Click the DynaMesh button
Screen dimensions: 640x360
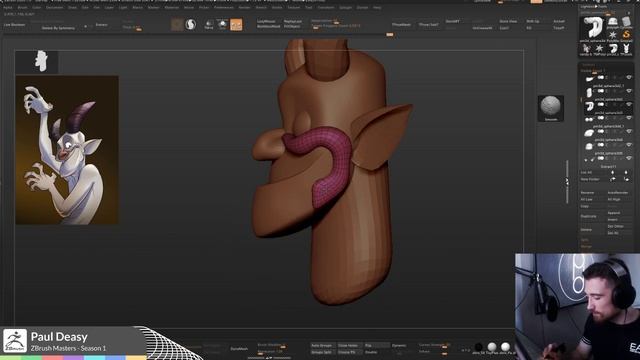click(239, 349)
